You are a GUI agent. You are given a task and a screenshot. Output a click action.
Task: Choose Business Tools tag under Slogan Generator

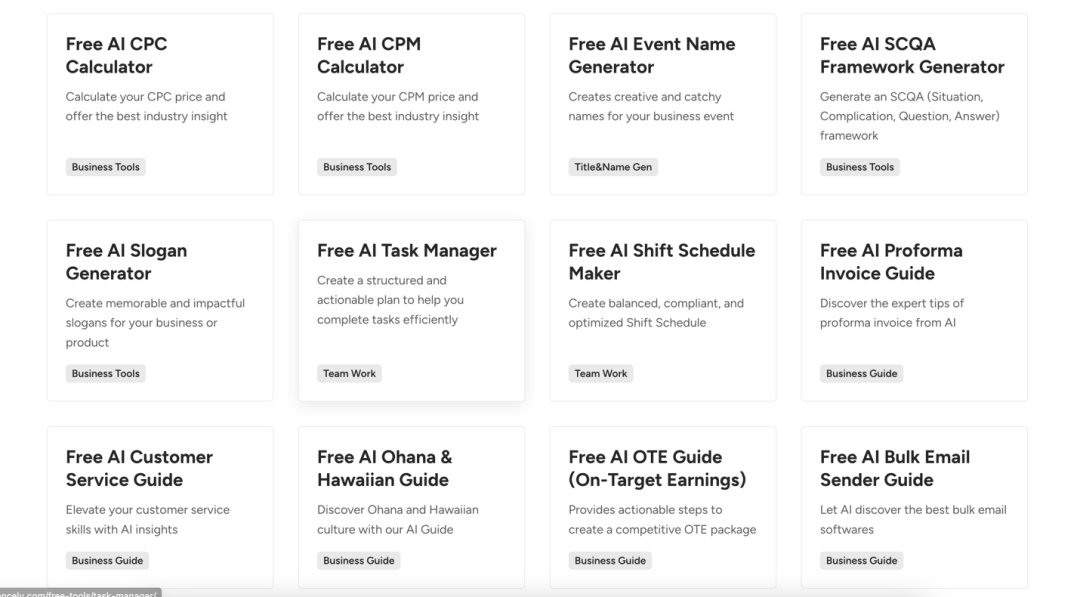click(106, 374)
